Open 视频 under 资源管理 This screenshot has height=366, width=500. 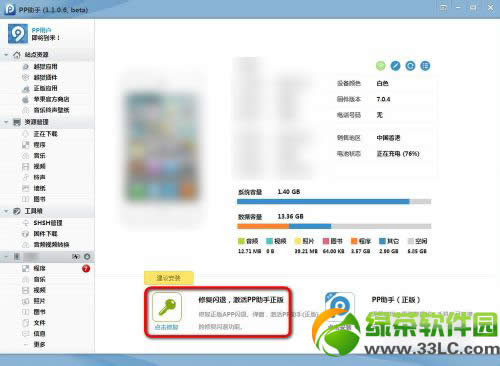tap(39, 166)
